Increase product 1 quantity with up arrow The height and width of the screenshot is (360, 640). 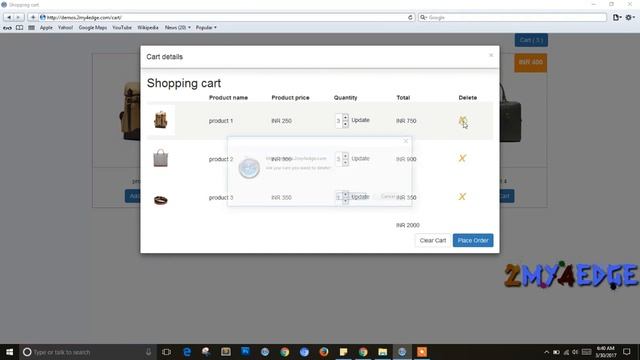click(345, 118)
